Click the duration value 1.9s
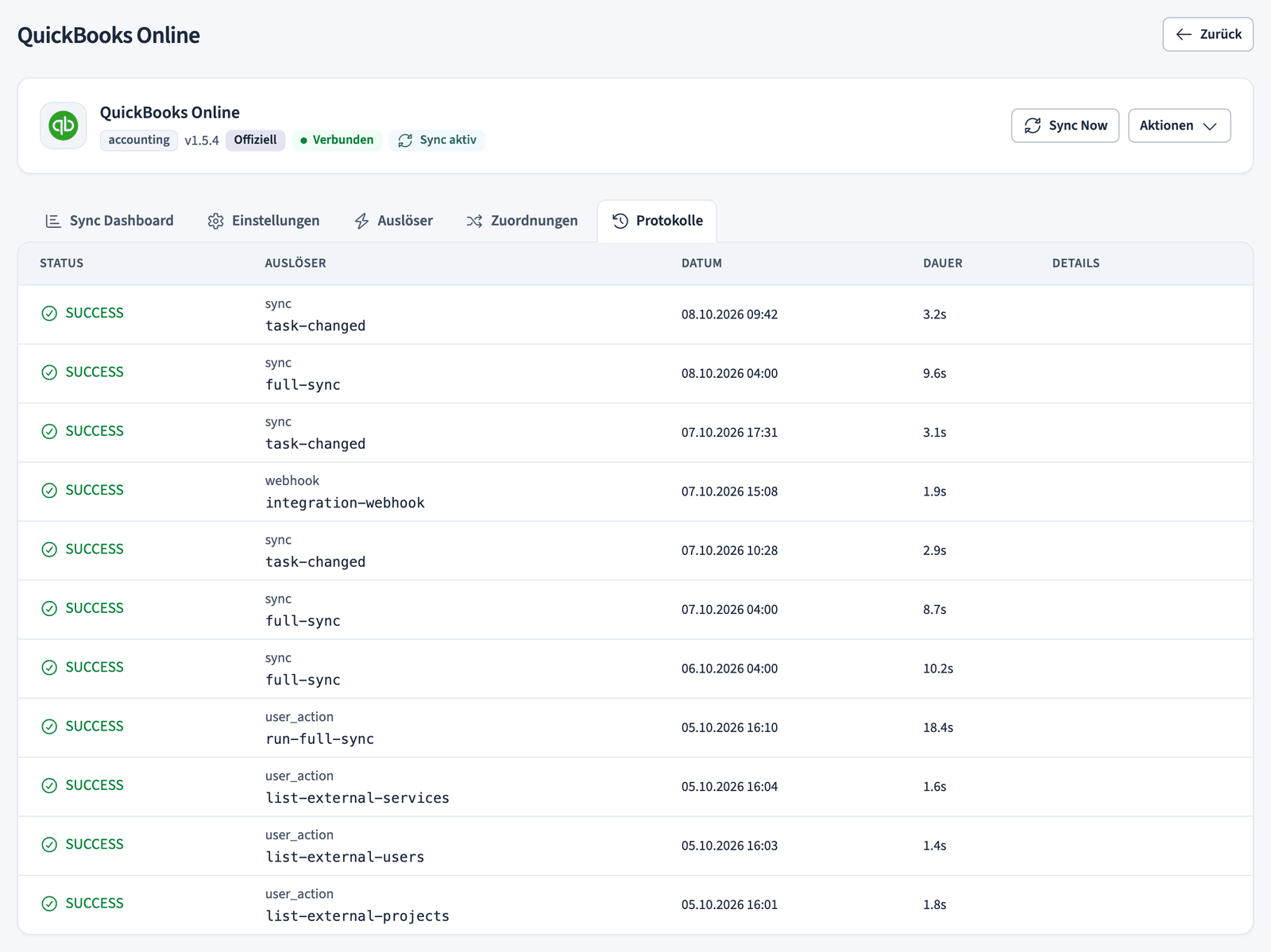This screenshot has width=1271, height=952. (x=934, y=491)
